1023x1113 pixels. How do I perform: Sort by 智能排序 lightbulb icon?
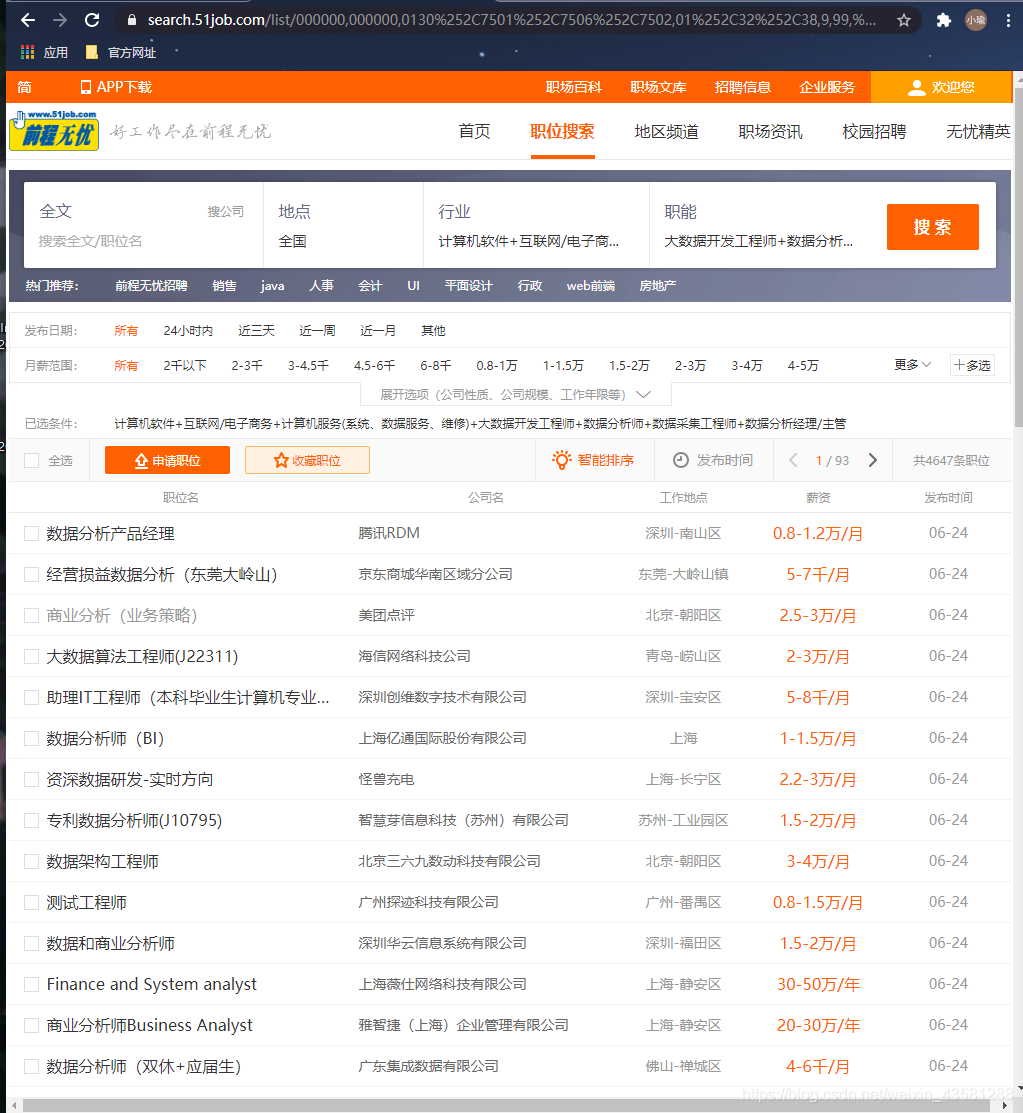[x=562, y=460]
